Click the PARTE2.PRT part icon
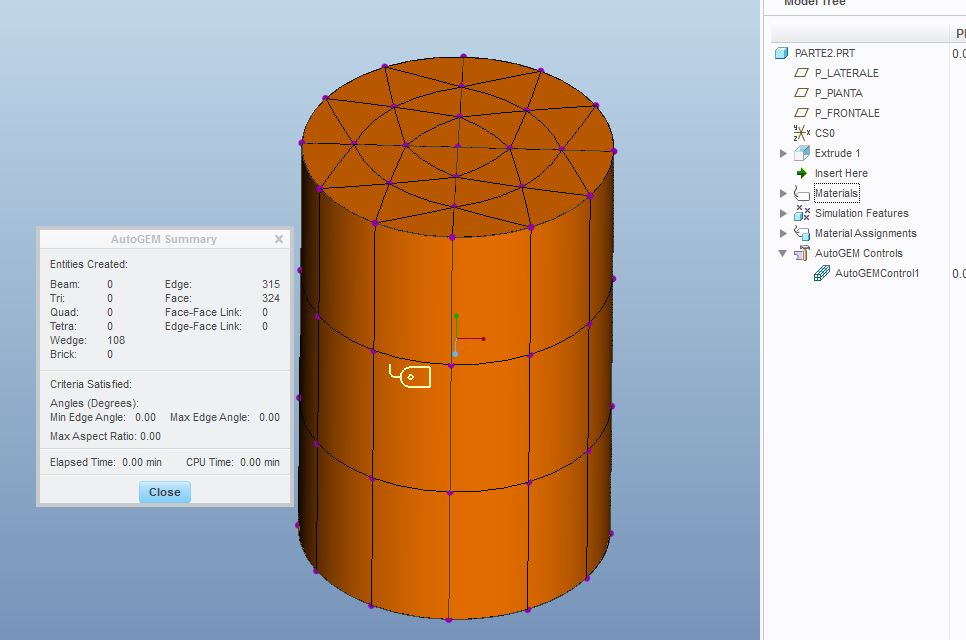Image resolution: width=966 pixels, height=640 pixels. (781, 53)
